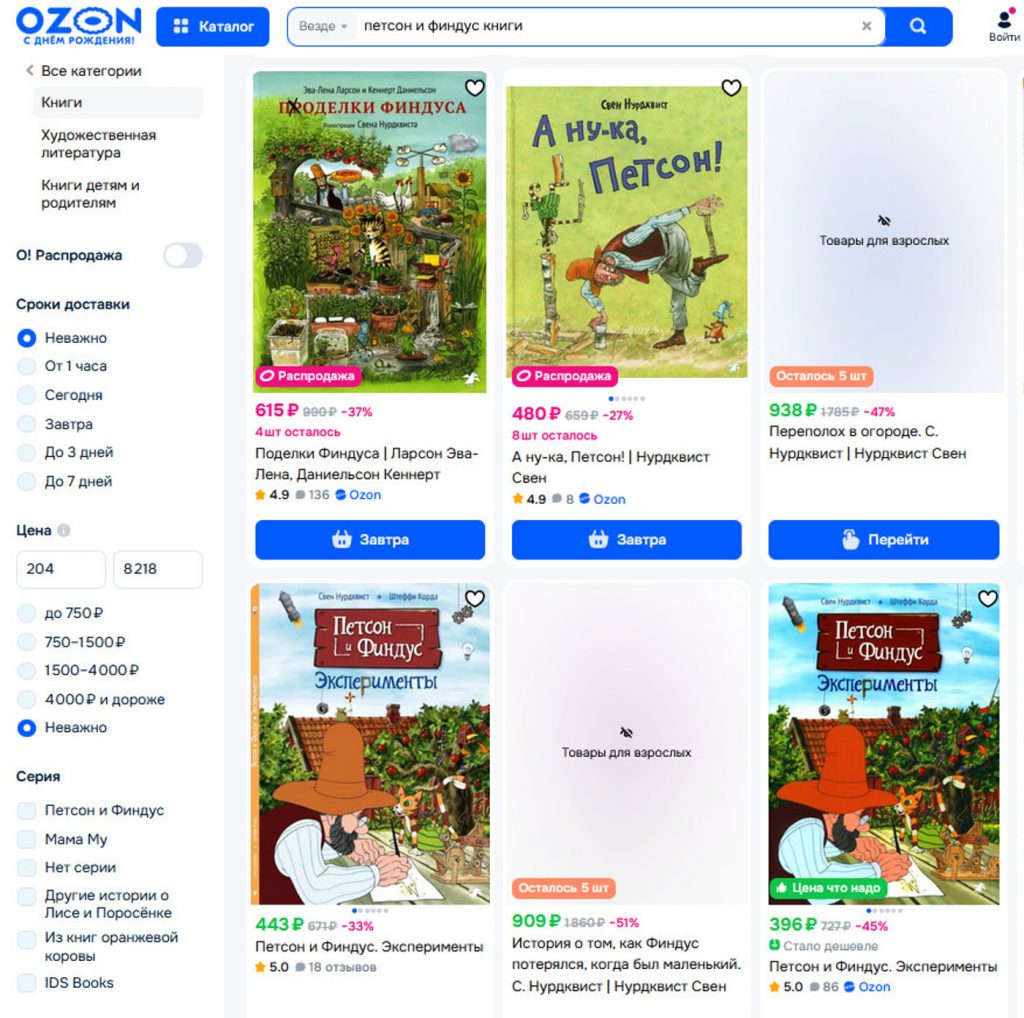Add Поделки Финдуса to cart via Завтра button

[370, 539]
